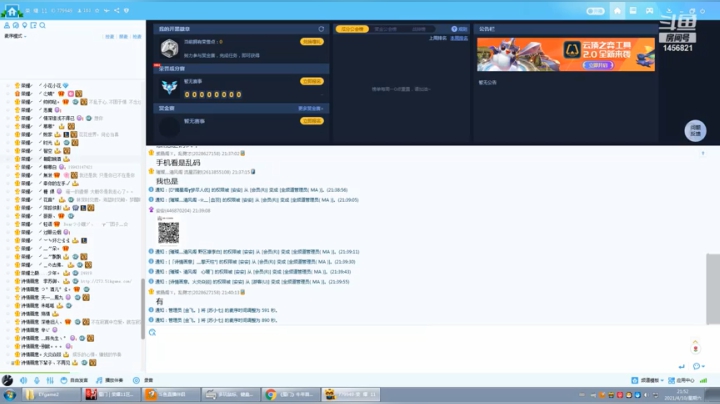Open the chat bubble dropdown near send
Image resolution: width=720 pixels, height=404 pixels.
(x=699, y=366)
